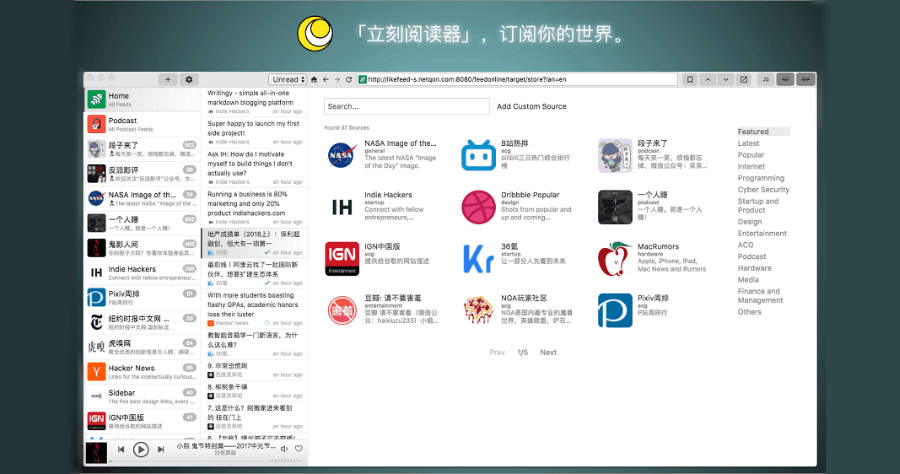Open 鬼影人间 feed in sidebar
Screen dimensions: 900x474
tap(142, 247)
